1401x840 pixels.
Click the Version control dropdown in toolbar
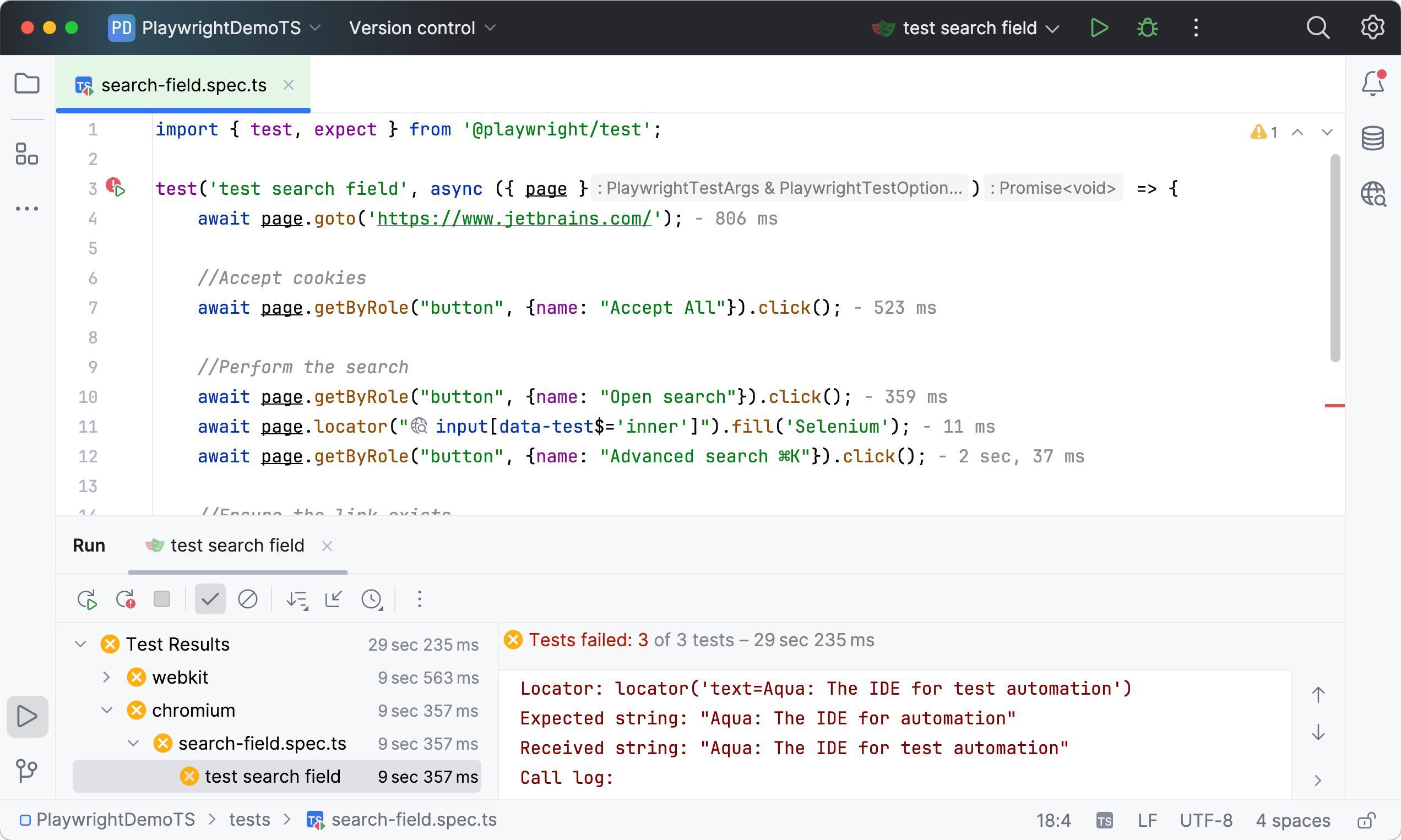(x=421, y=28)
